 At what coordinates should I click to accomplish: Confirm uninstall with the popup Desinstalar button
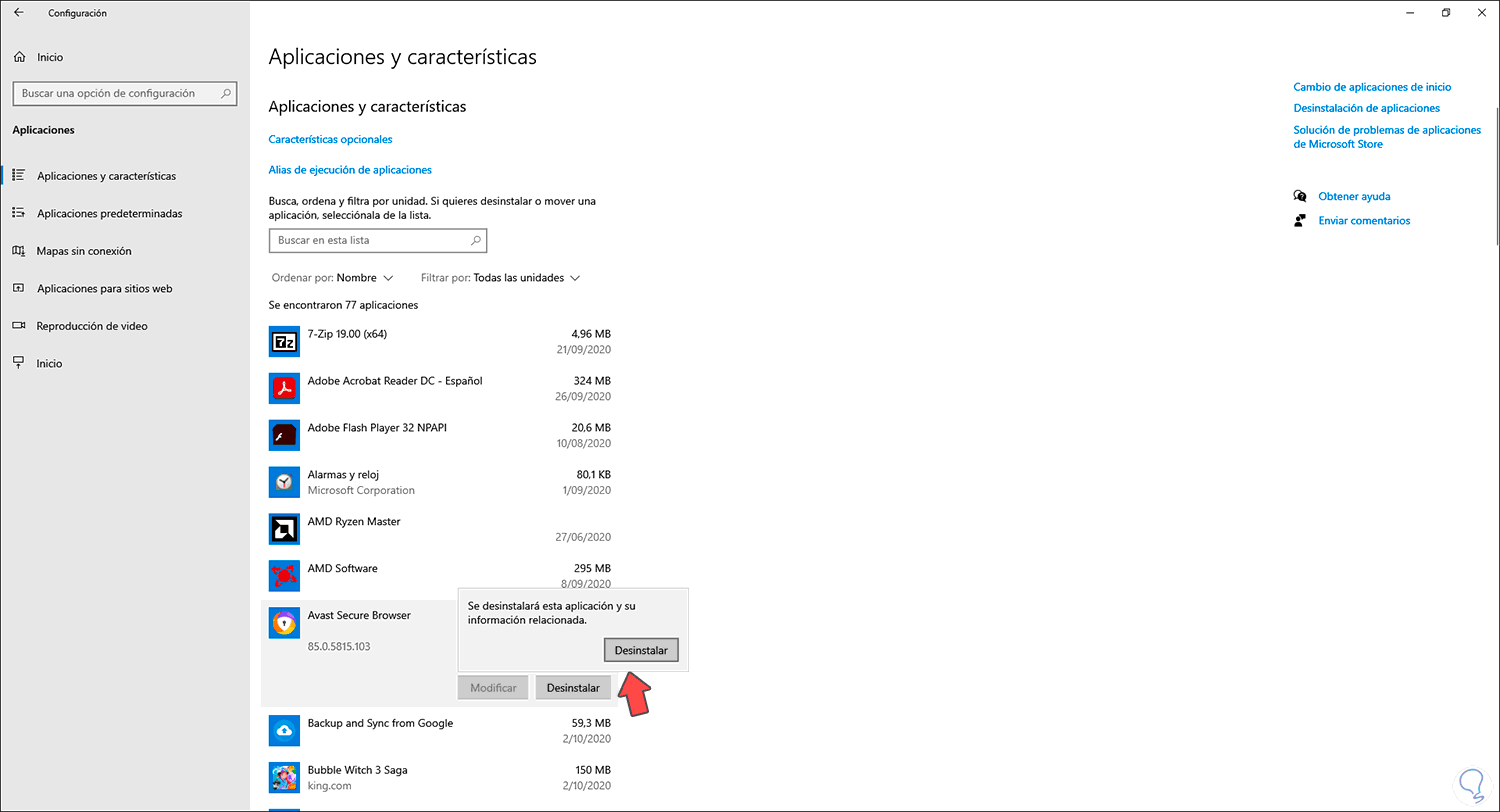click(641, 650)
